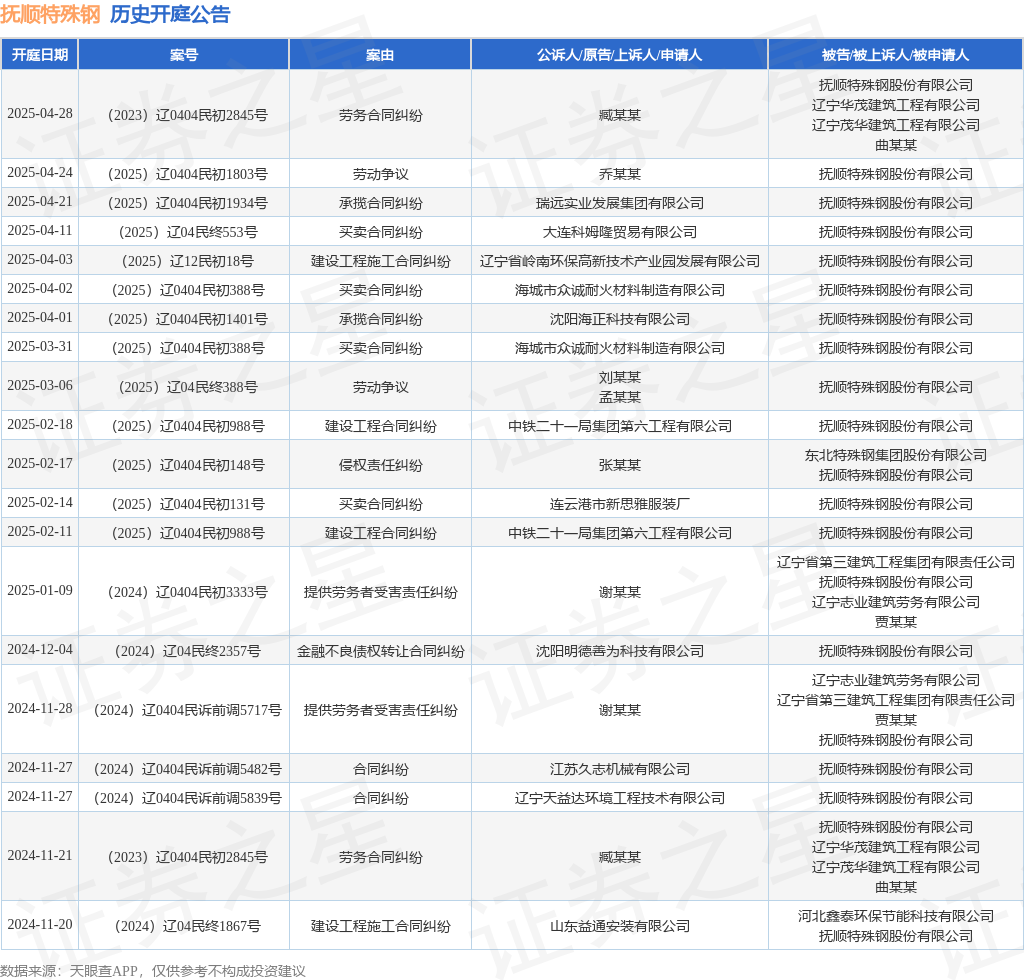Click plaintiff 乔某某

620,174
